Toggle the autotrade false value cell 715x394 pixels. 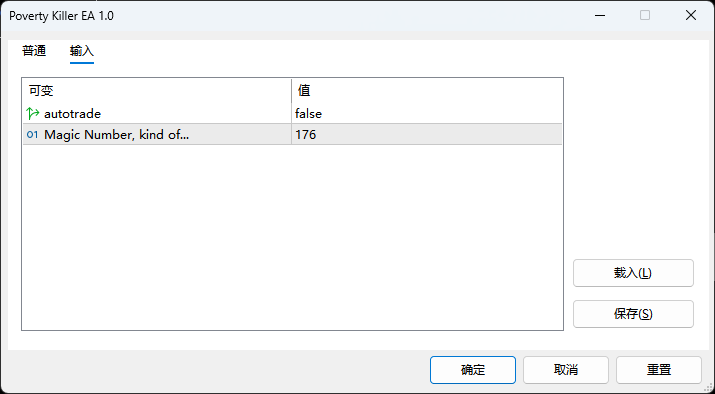426,113
